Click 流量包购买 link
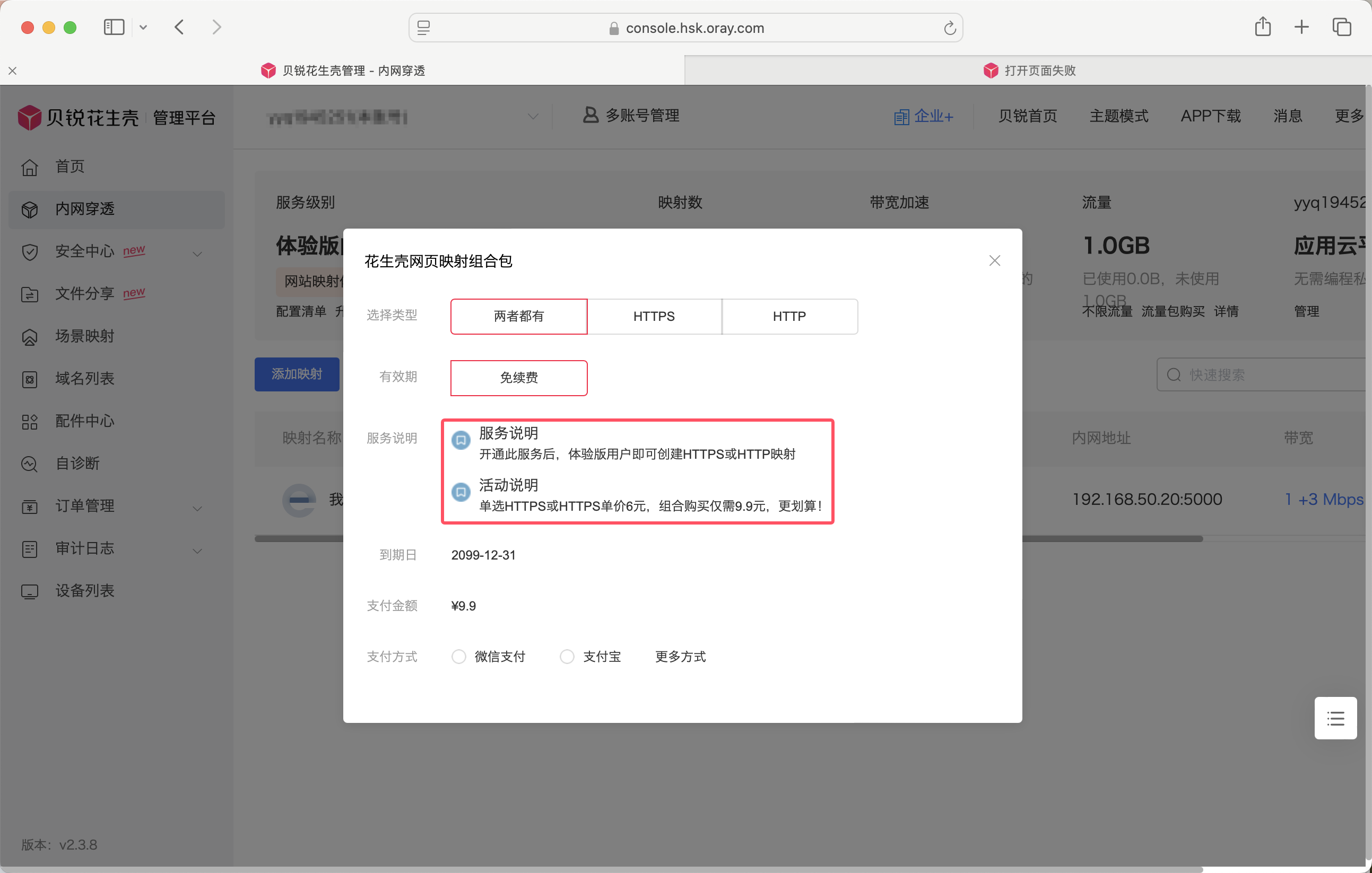Viewport: 1372px width, 873px height. click(1173, 311)
